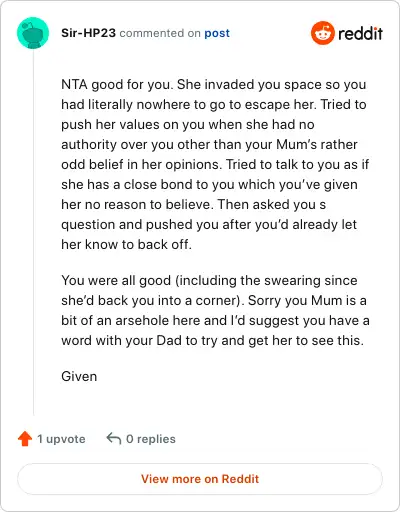Click the line starting "question and pushed you"
This screenshot has width=400, height=512.
click(x=209, y=224)
